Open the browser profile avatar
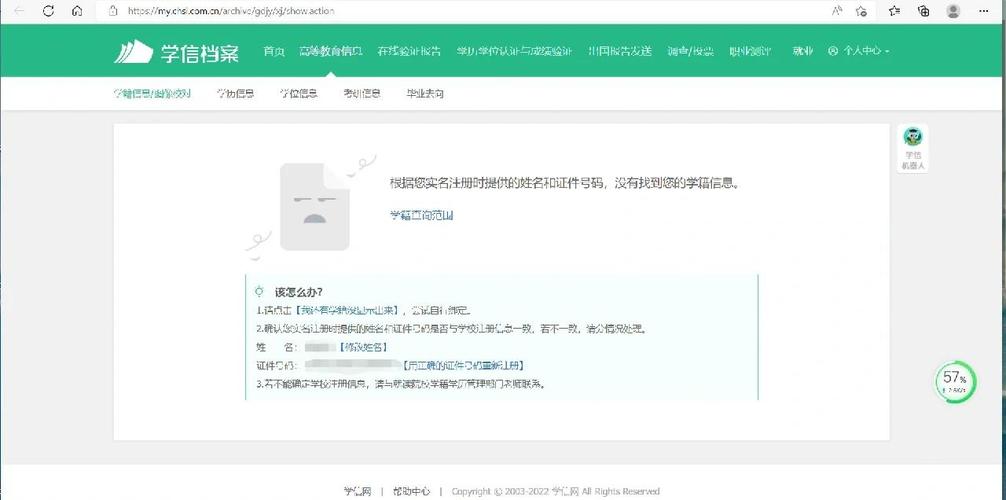1006x500 pixels. (x=953, y=11)
